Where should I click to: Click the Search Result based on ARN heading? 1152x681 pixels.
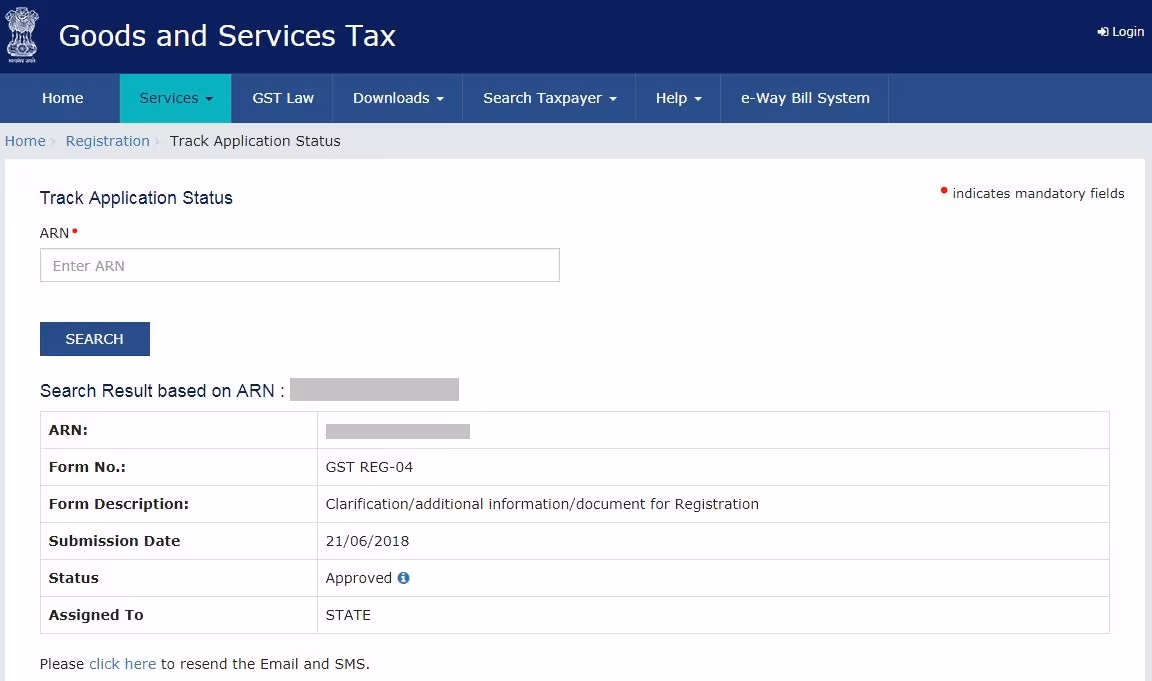162,391
